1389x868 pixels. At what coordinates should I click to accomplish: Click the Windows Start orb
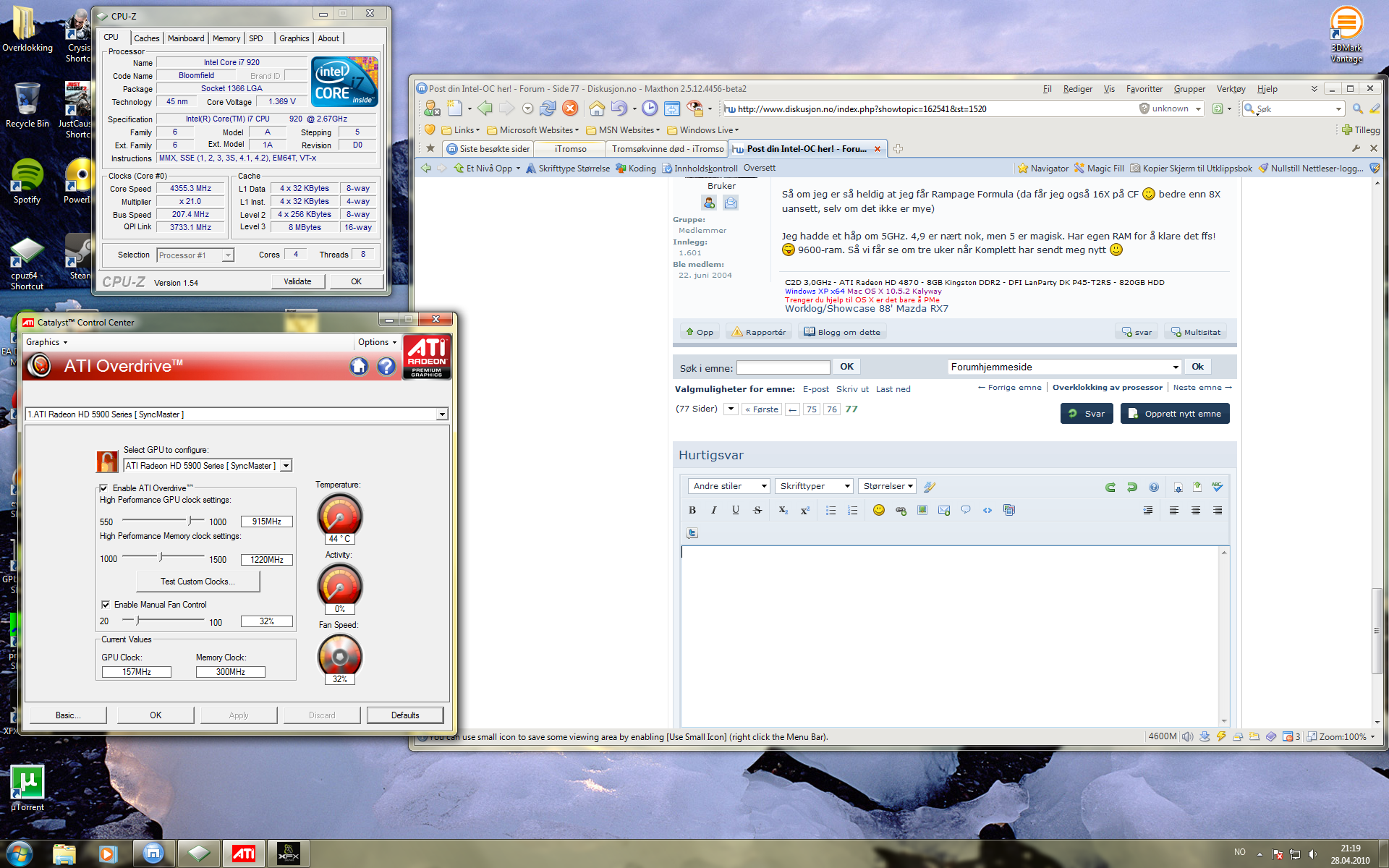tap(18, 854)
